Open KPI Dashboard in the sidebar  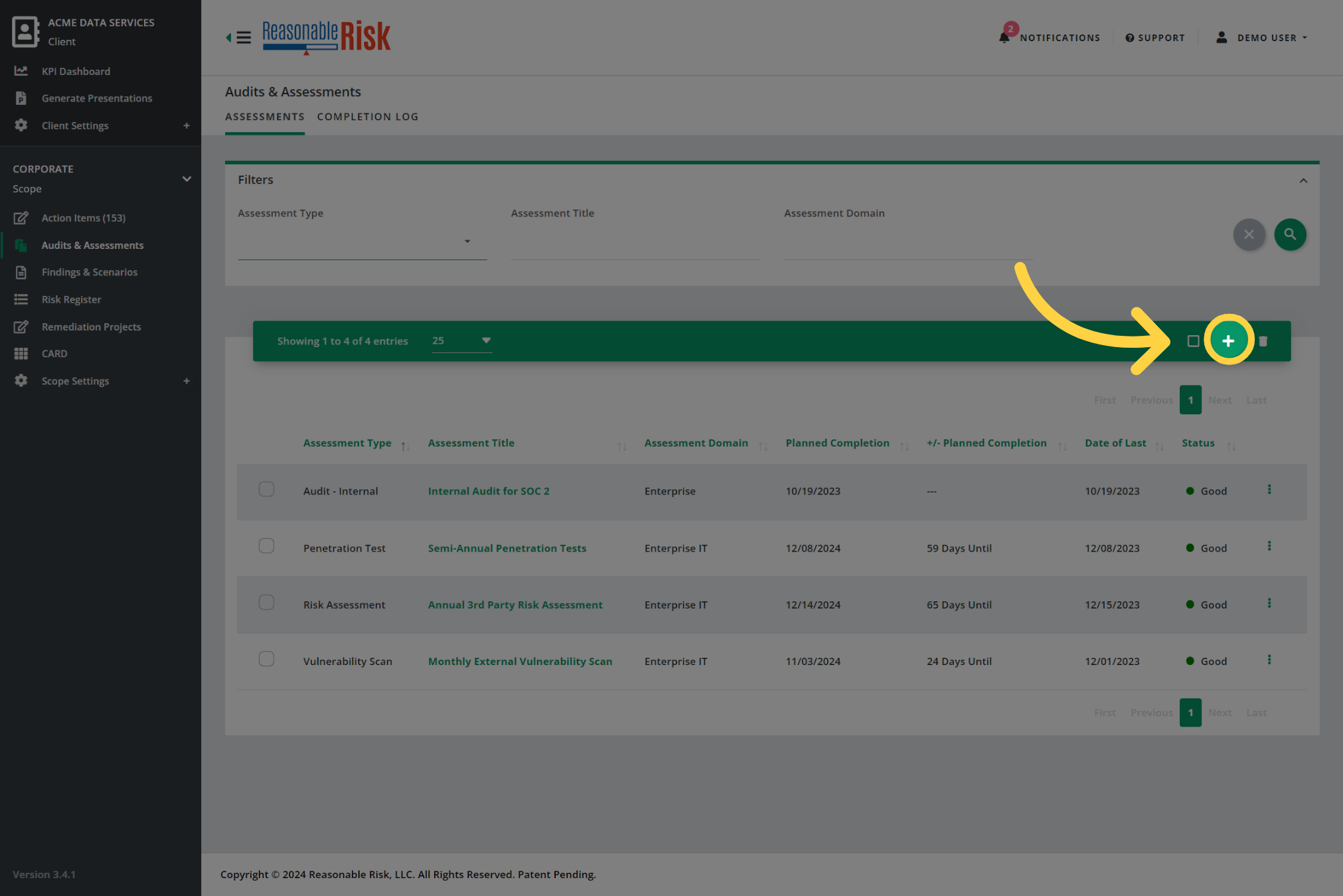point(76,71)
